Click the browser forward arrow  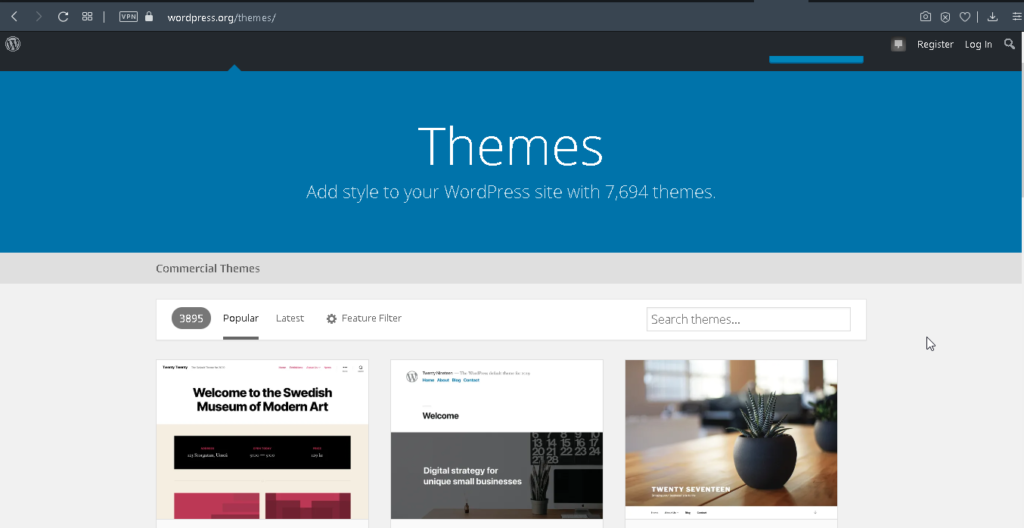point(39,17)
